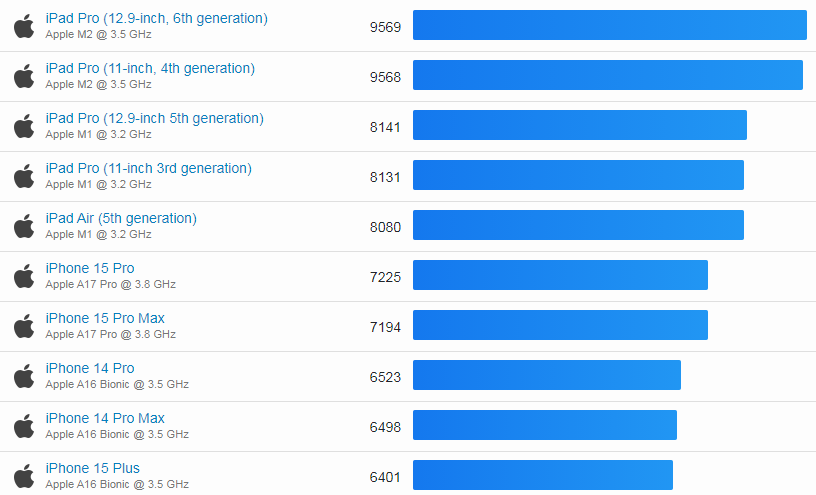
Task: Select the Apple logo next to iPhone 15 Pro Max
Action: (24, 326)
